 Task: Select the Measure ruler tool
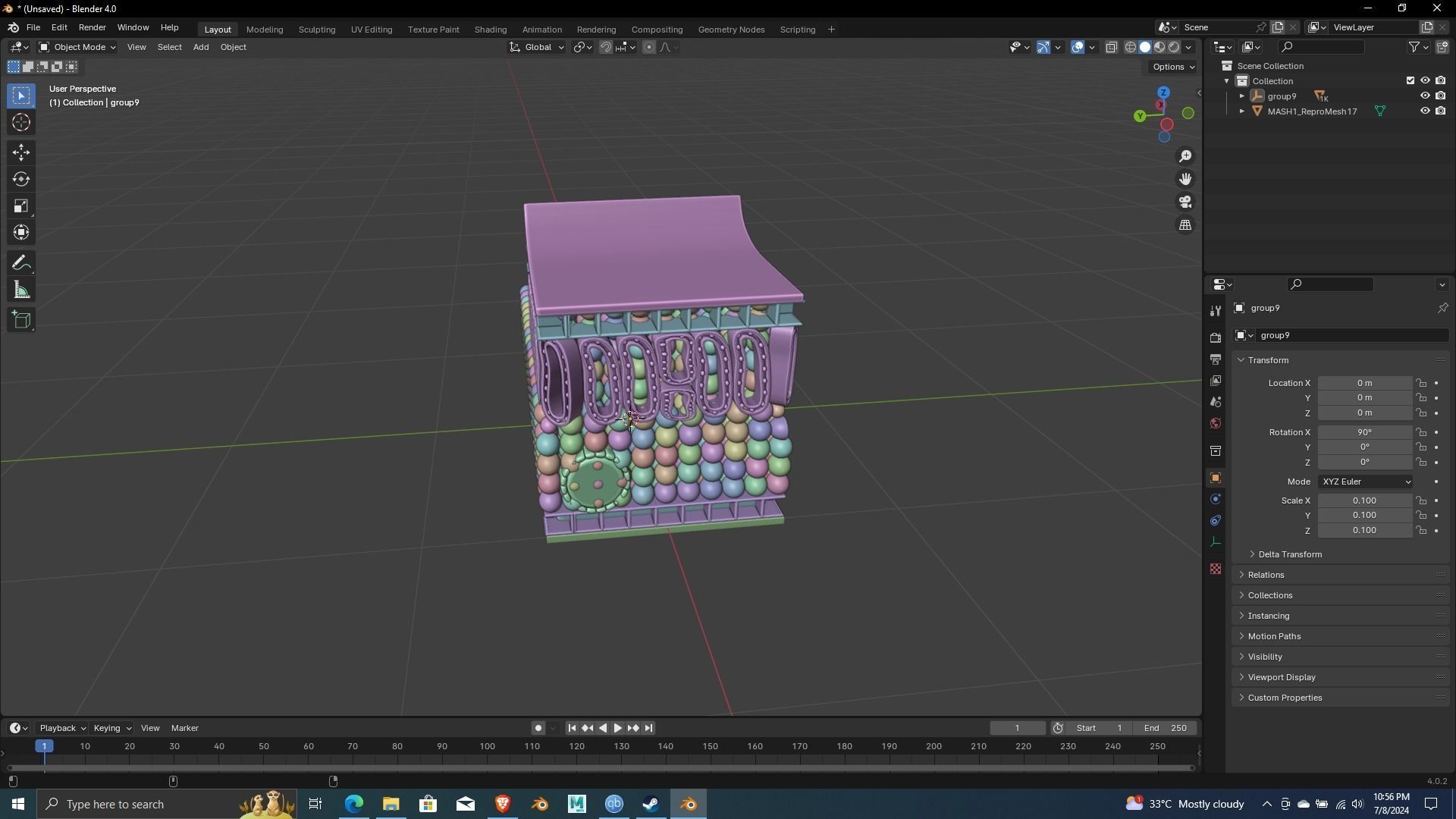pyautogui.click(x=21, y=290)
